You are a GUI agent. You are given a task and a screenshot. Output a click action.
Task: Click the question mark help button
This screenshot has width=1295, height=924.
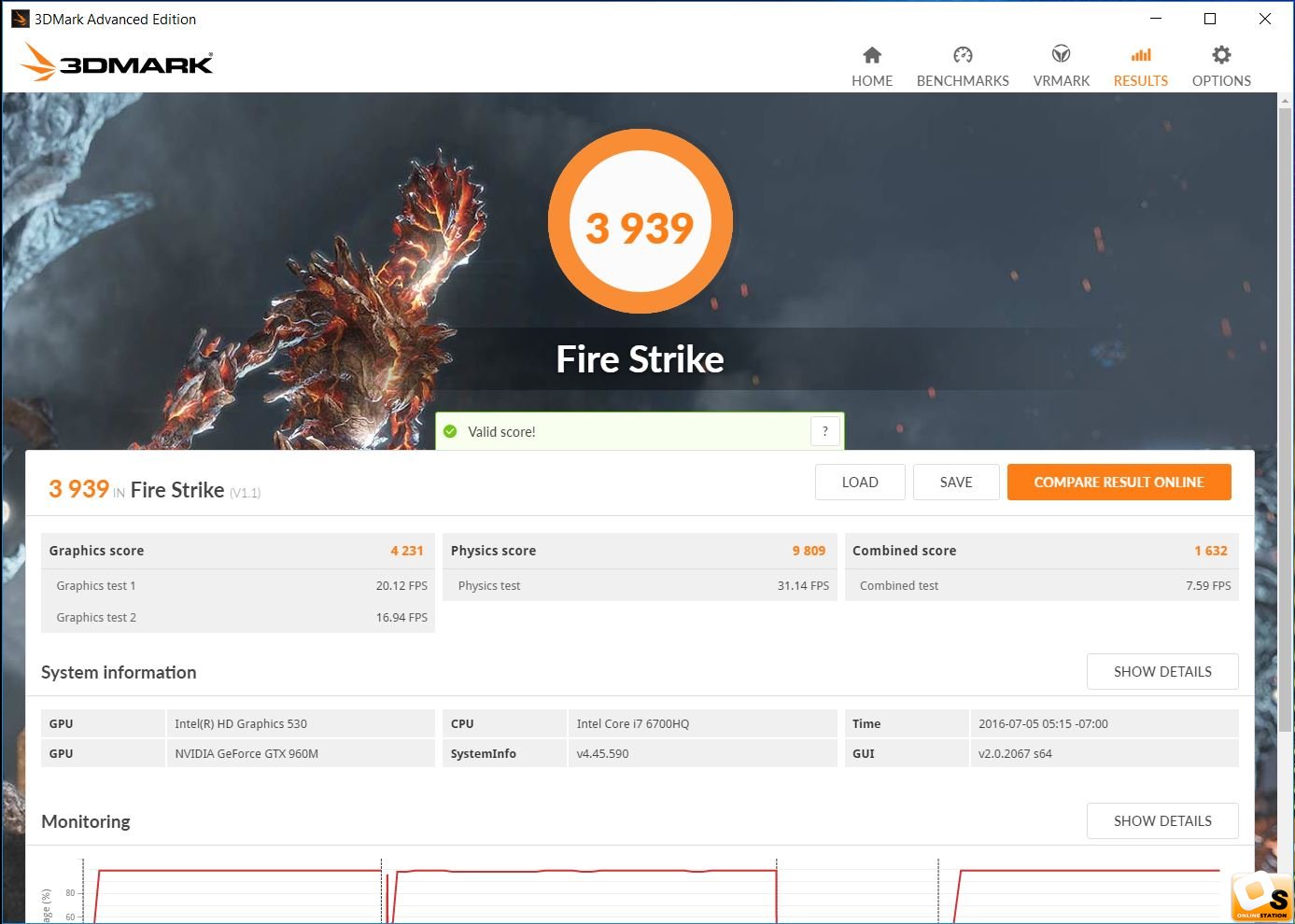[825, 431]
